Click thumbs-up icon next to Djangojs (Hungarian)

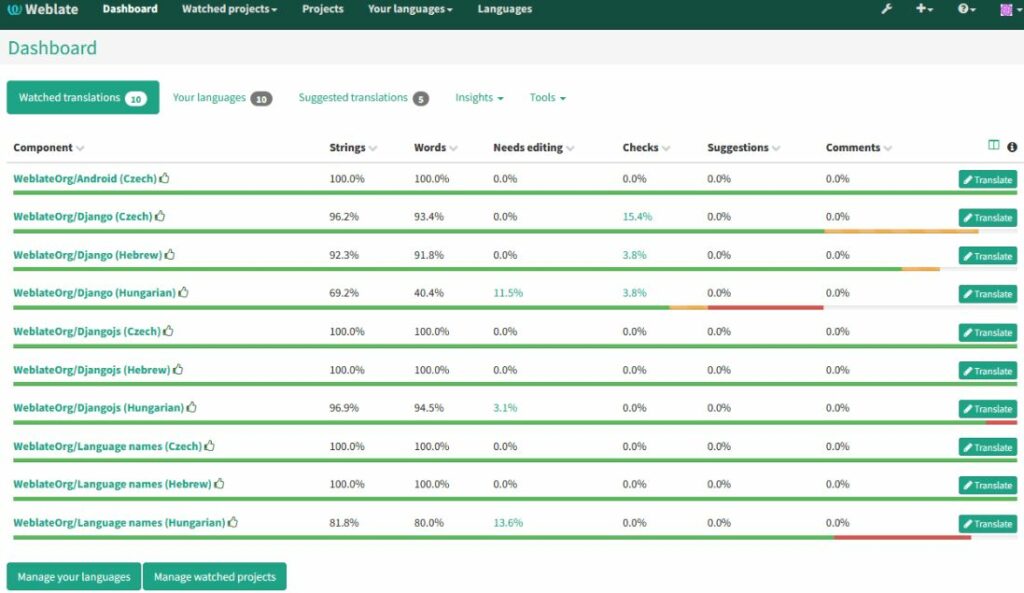pyautogui.click(x=191, y=407)
